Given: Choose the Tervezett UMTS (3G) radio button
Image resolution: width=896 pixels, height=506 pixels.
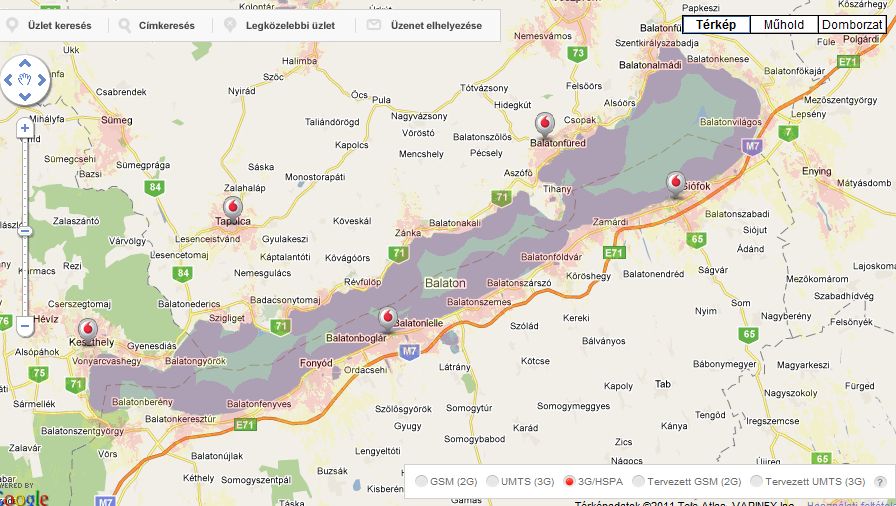Looking at the screenshot, I should point(756,482).
